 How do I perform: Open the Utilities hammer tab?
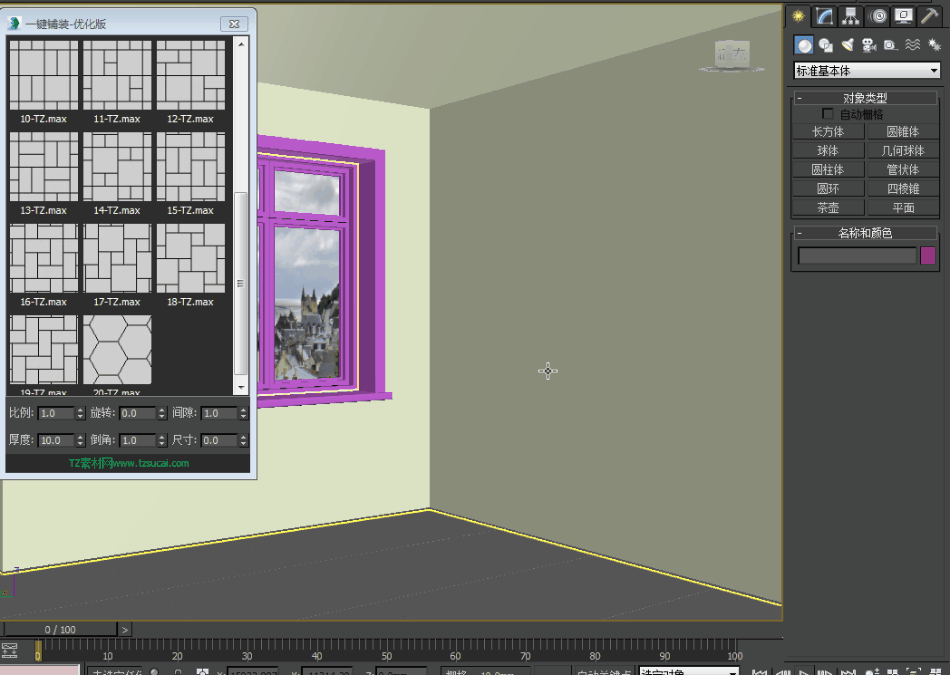coord(930,16)
